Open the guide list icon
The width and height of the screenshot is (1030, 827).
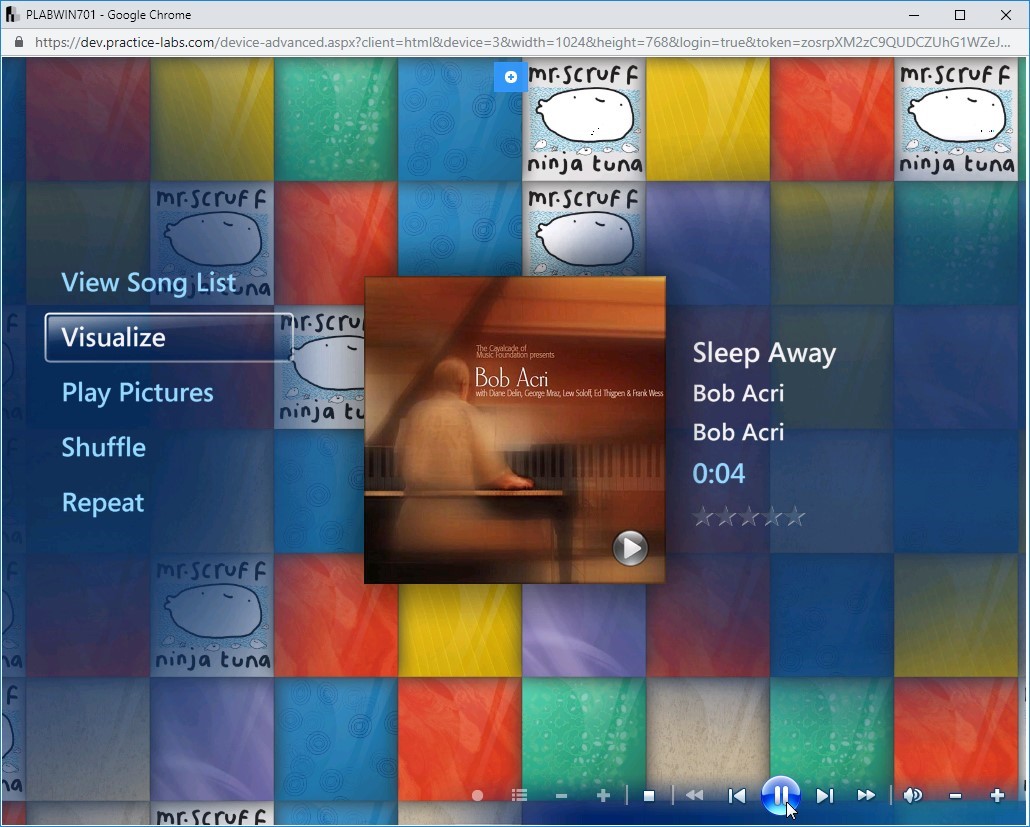coord(520,795)
